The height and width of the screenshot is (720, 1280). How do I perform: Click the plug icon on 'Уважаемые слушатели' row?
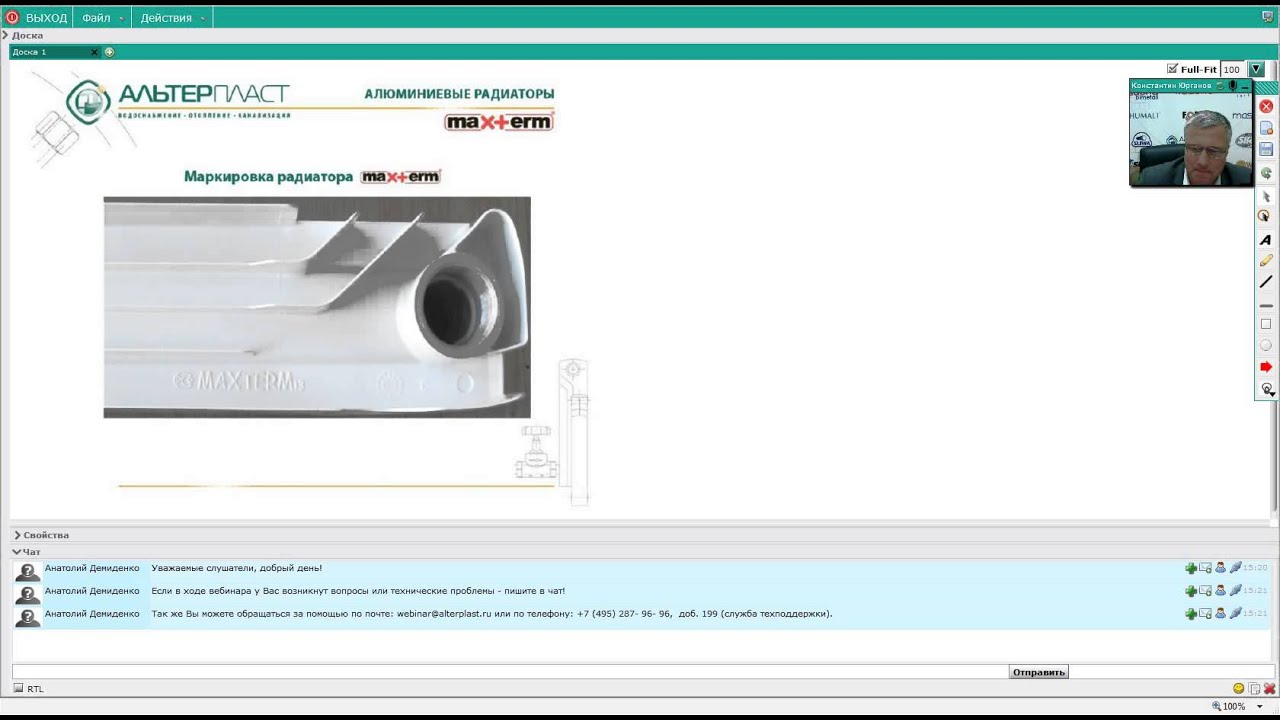coord(1235,568)
